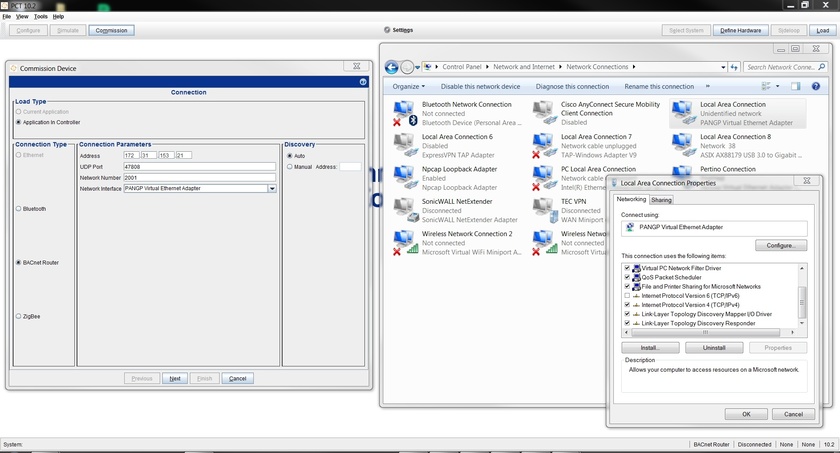Click the Back arrow in Network Connections
This screenshot has width=840, height=453.
(392, 67)
